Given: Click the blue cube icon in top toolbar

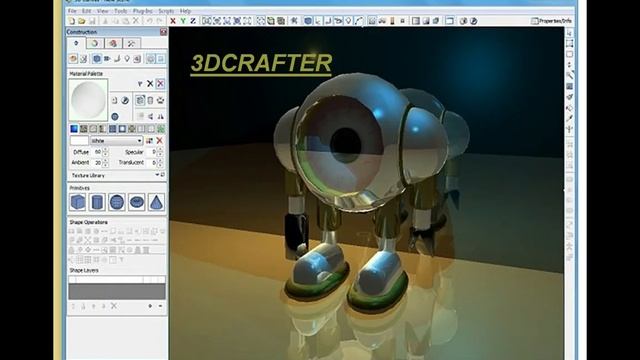Looking at the screenshot, I should pyautogui.click(x=308, y=21).
